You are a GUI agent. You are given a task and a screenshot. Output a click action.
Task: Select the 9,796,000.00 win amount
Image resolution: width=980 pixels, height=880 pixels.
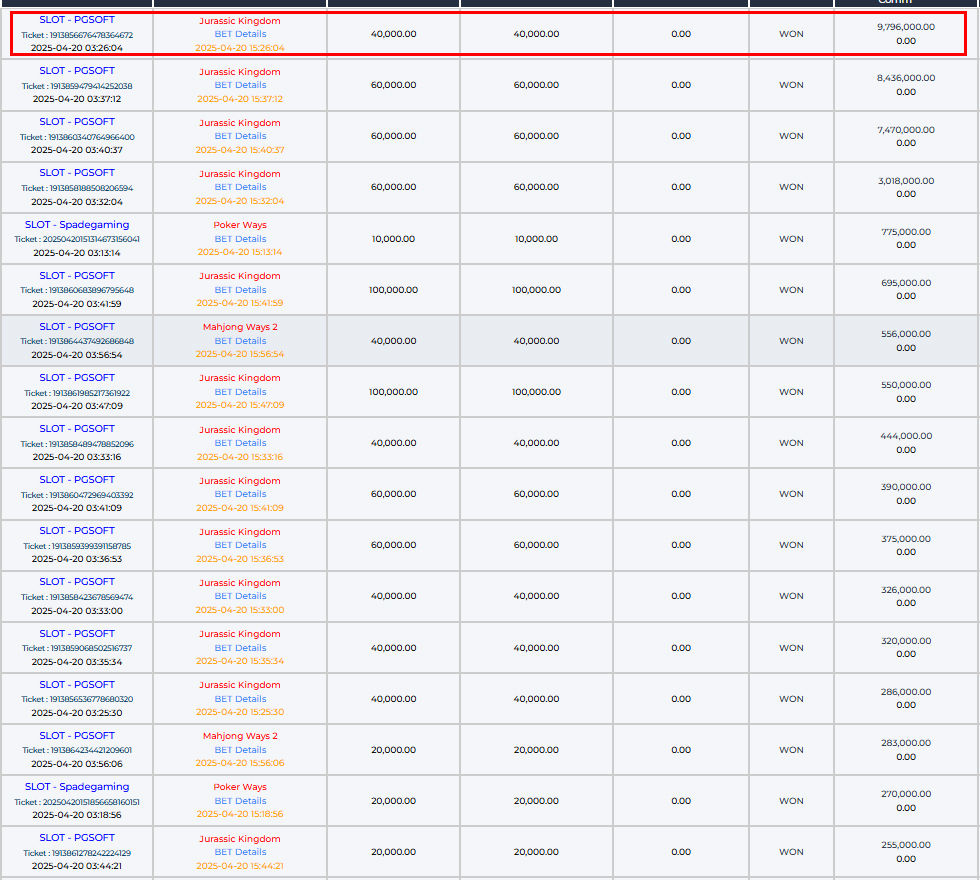pyautogui.click(x=906, y=27)
